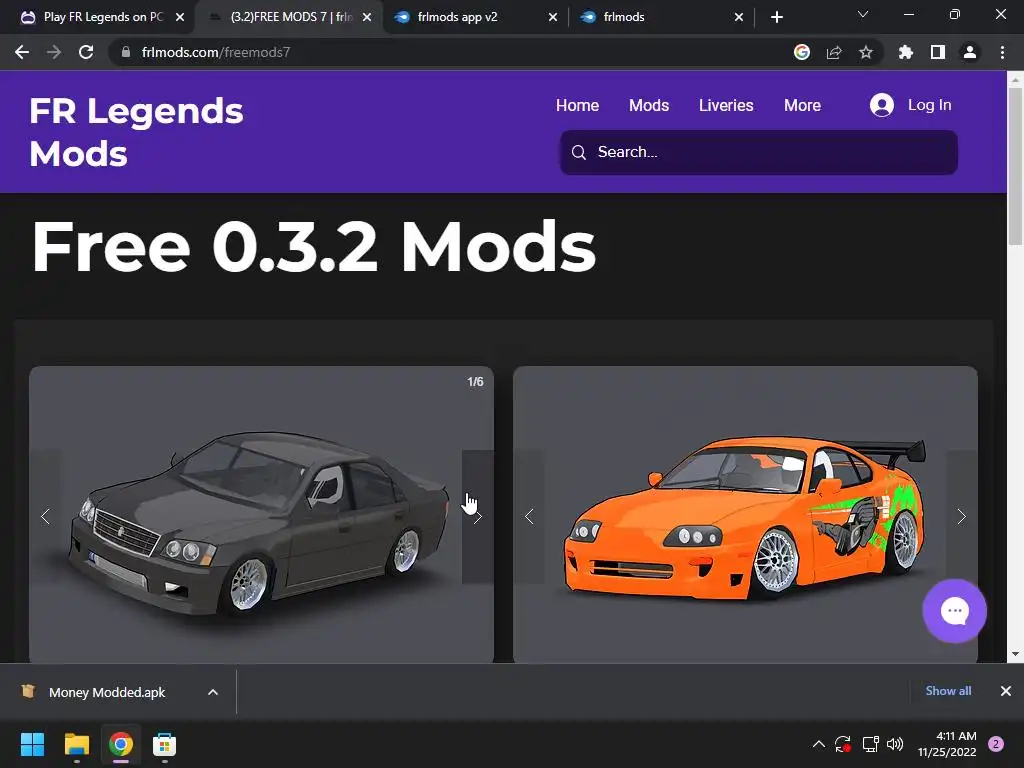Show previous image of gray sedan gallery
The width and height of the screenshot is (1024, 768).
point(45,517)
